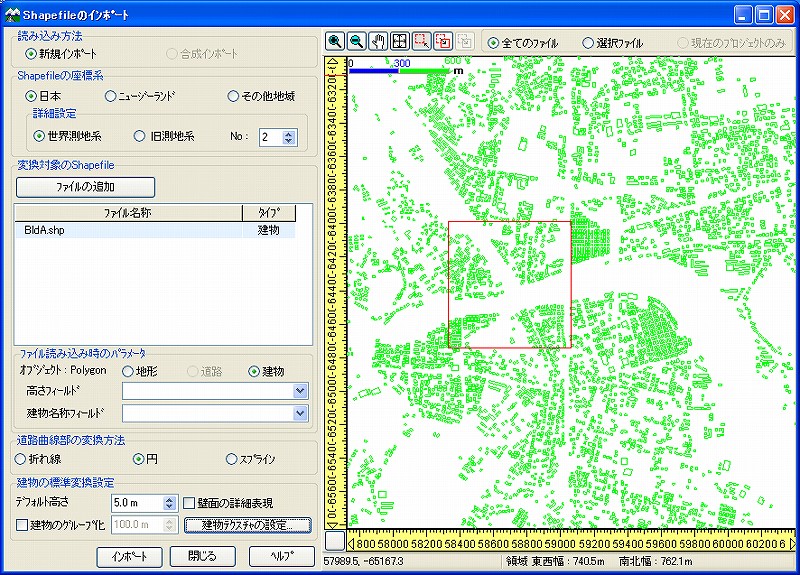This screenshot has width=800, height=575.
Task: Select the hand pan tool
Action: point(378,42)
